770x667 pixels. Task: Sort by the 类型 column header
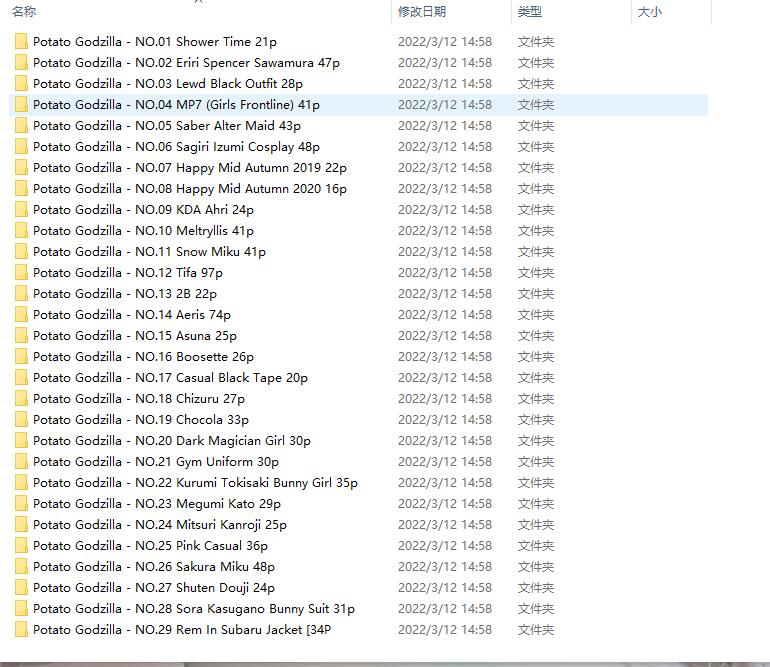point(530,11)
